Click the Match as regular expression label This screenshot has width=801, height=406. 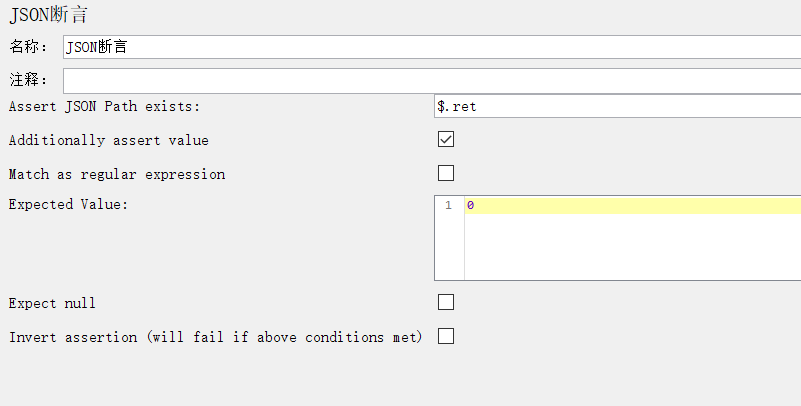point(116,174)
